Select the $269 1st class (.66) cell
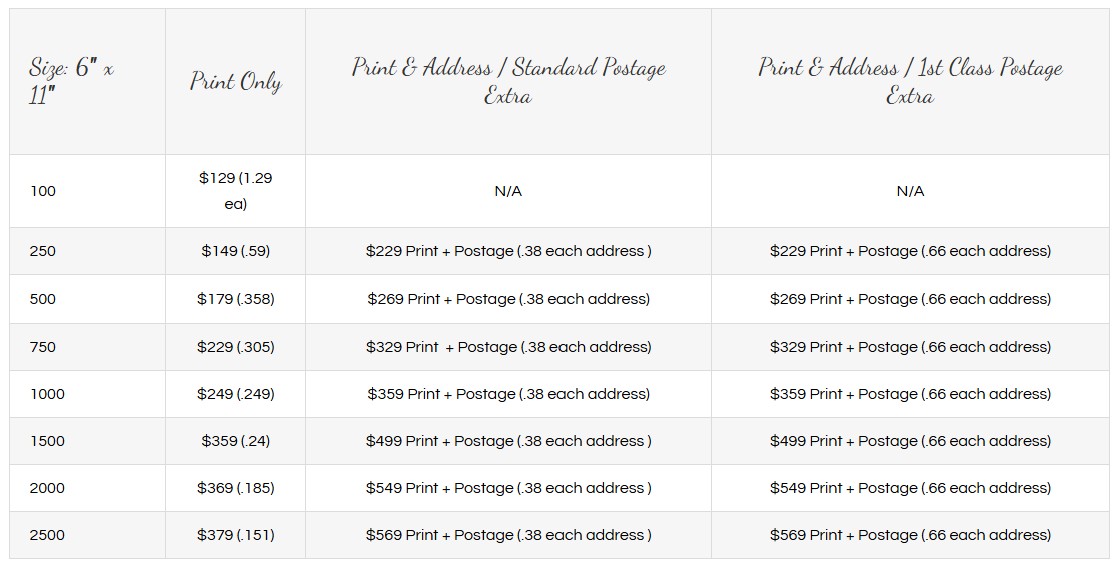1120x570 pixels. pos(910,299)
